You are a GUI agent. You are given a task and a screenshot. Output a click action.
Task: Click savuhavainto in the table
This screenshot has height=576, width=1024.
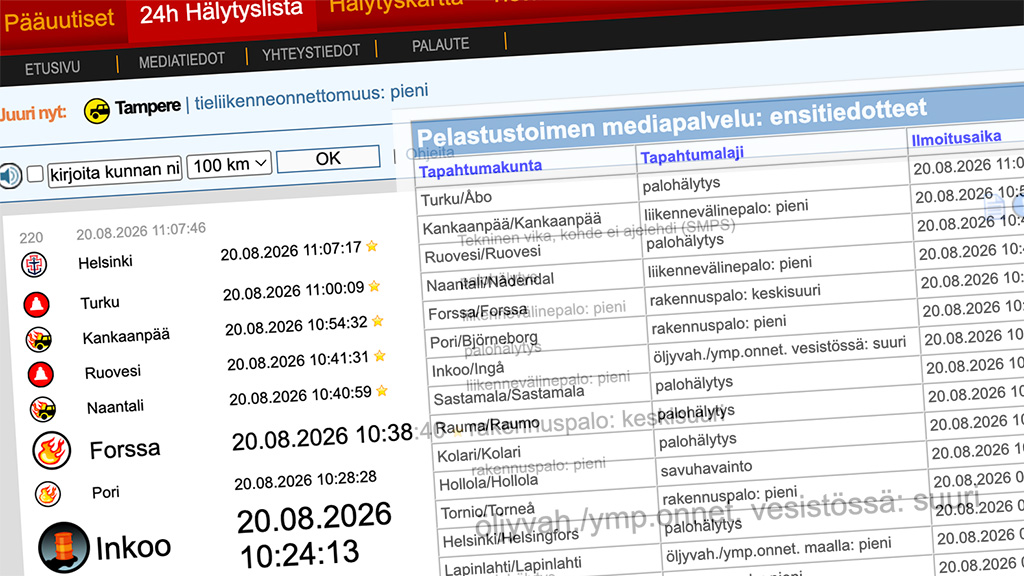click(706, 469)
